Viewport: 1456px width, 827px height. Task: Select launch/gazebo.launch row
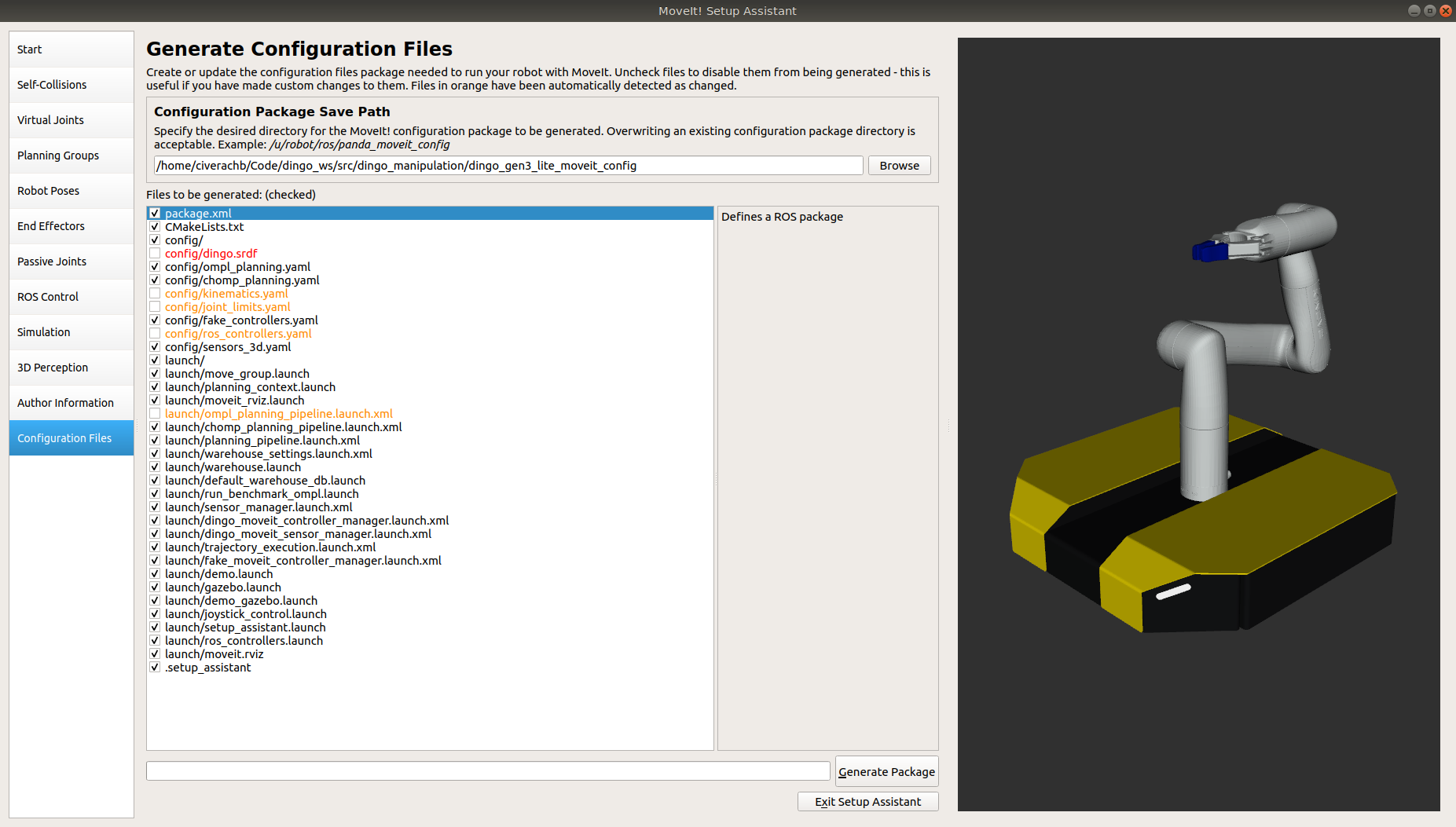coord(430,587)
